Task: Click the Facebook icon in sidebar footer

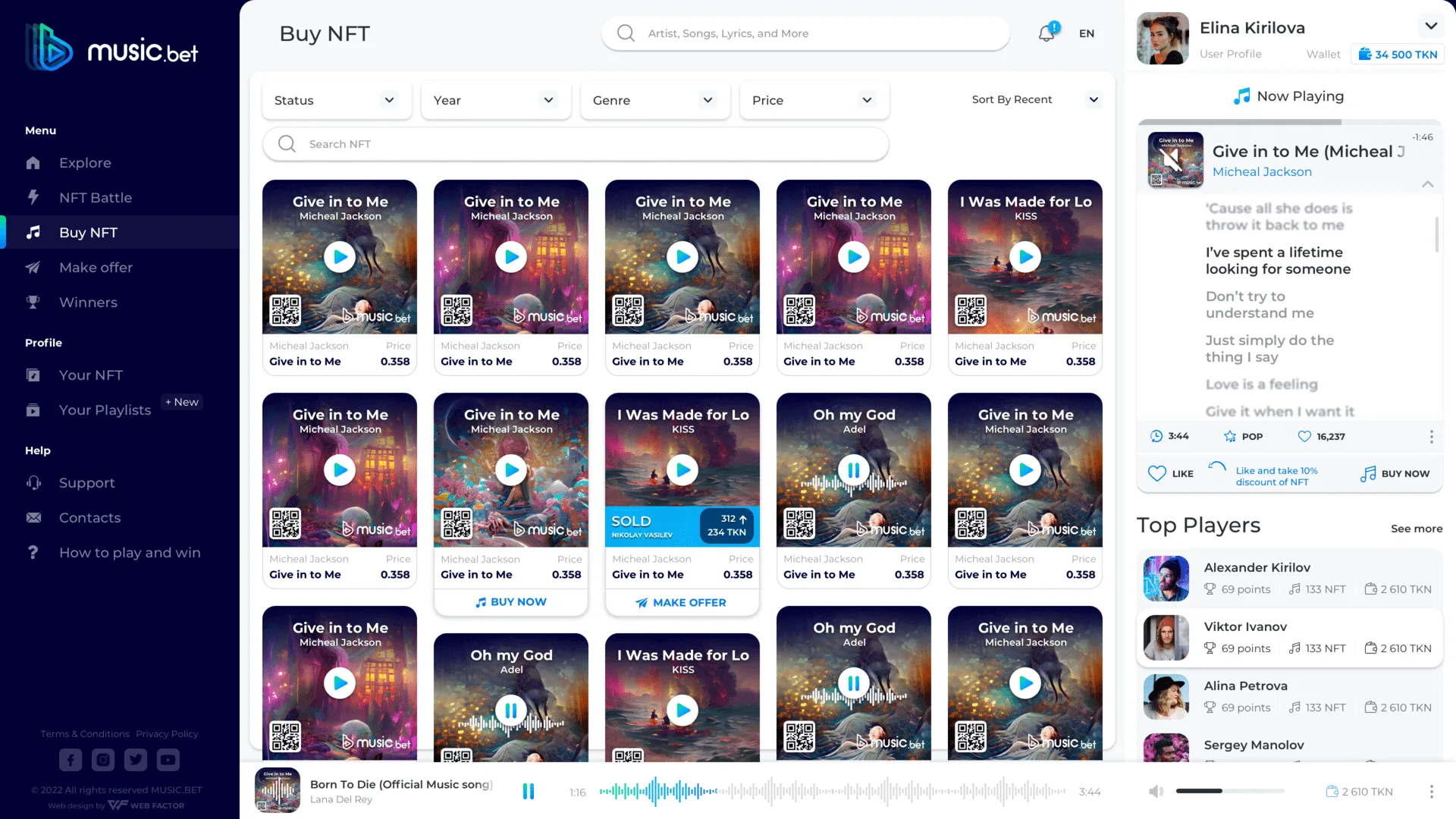Action: [71, 759]
